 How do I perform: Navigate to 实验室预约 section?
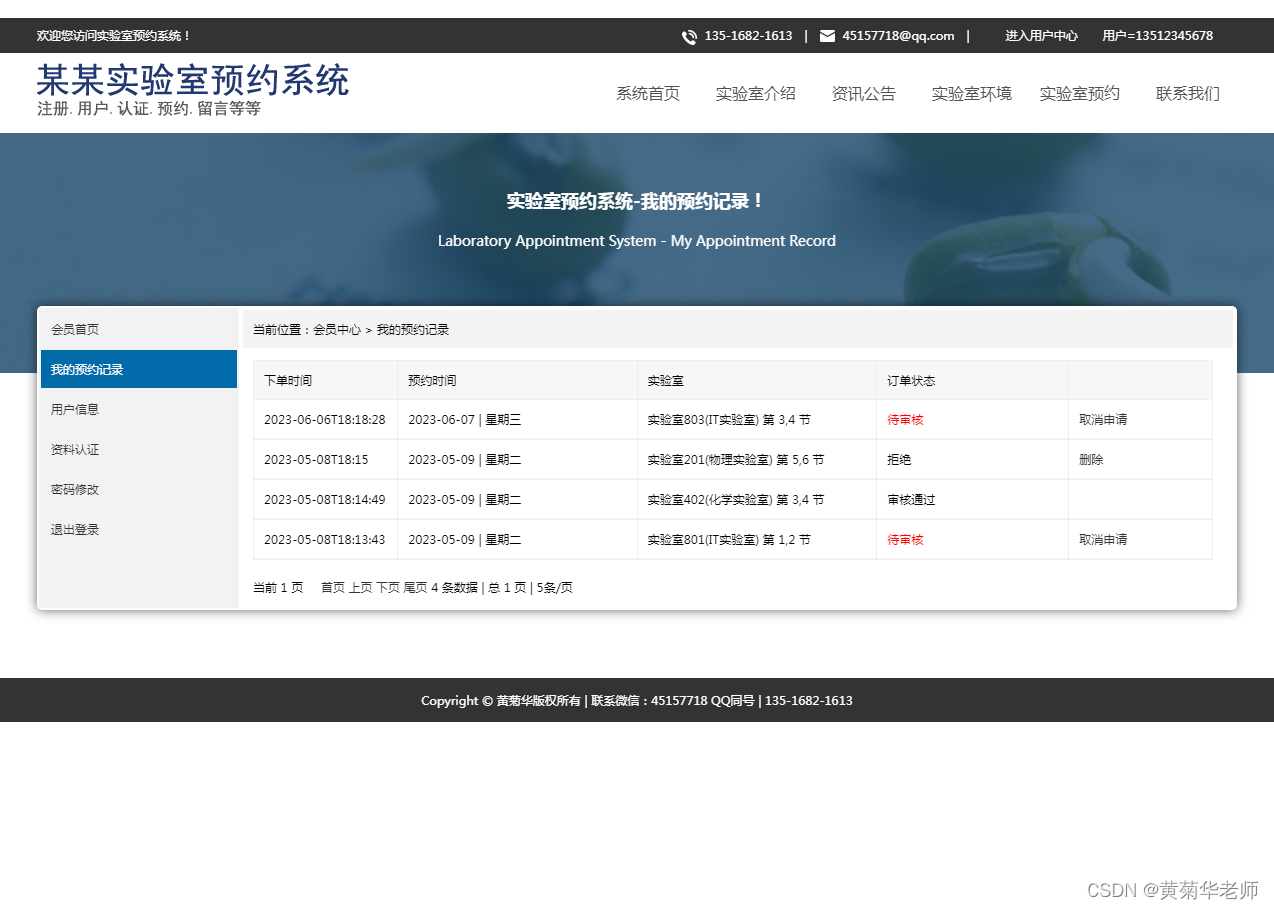[x=1079, y=93]
